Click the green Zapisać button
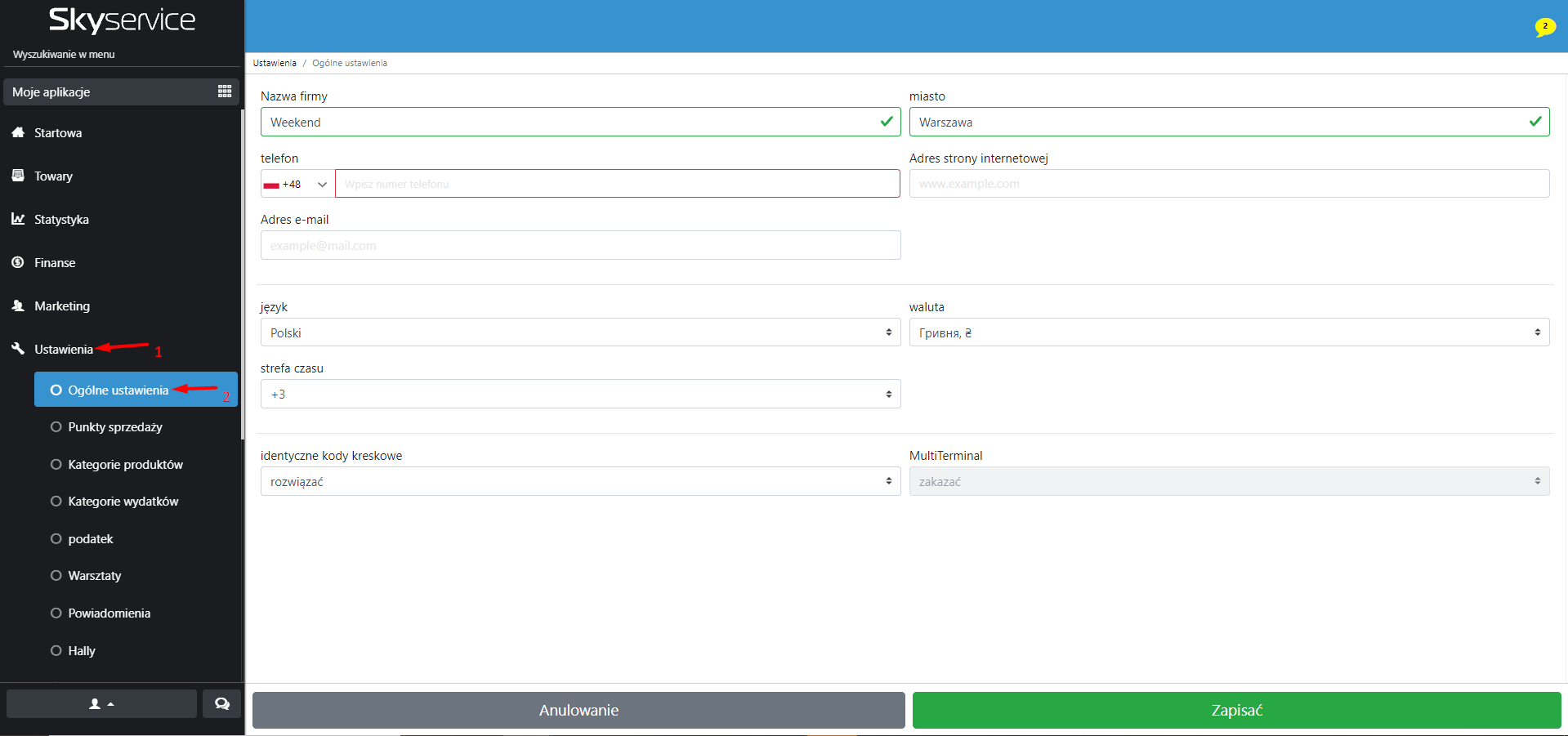Viewport: 1568px width, 736px height. click(1236, 710)
